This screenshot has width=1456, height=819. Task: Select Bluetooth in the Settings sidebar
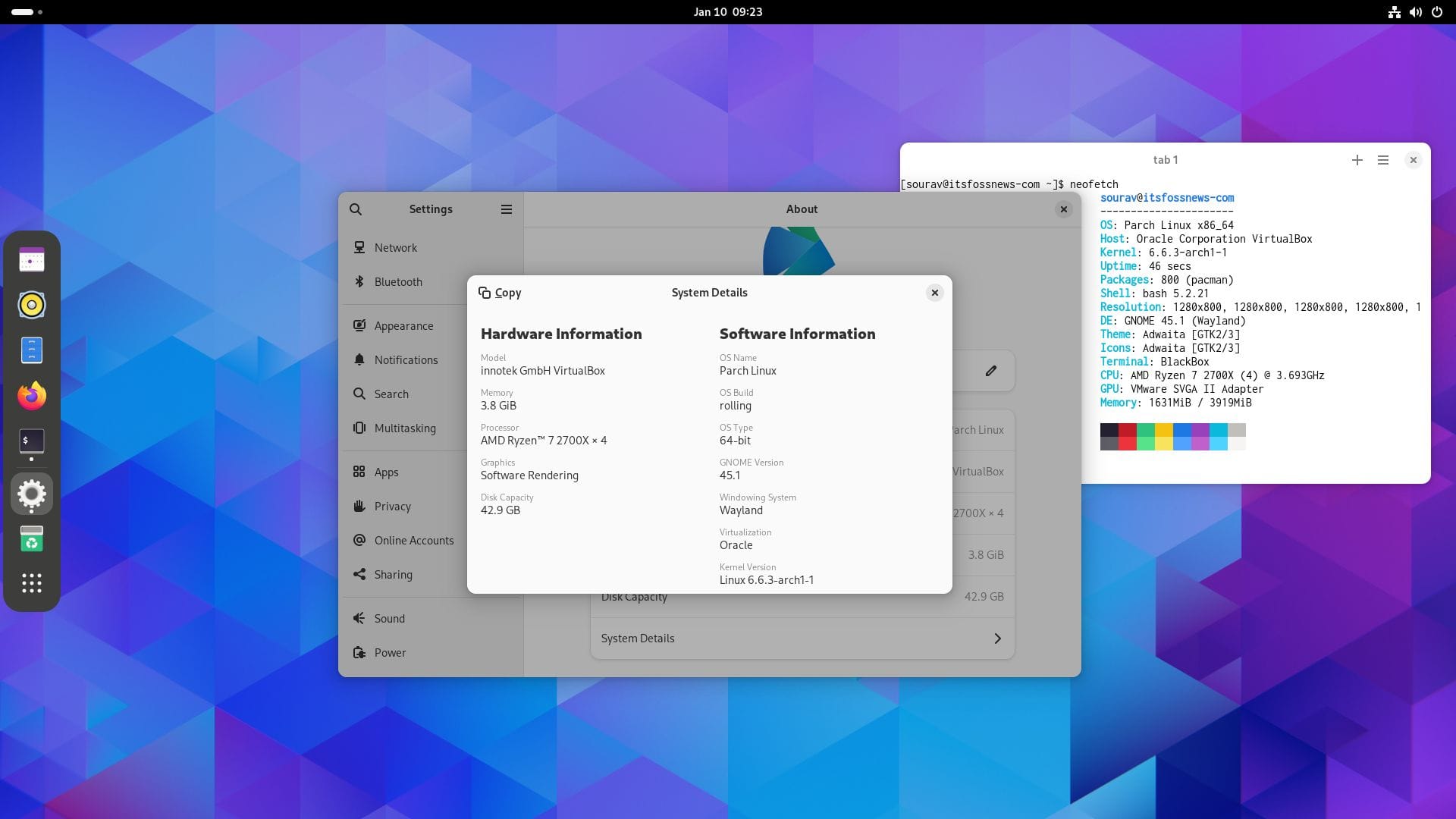(x=398, y=281)
